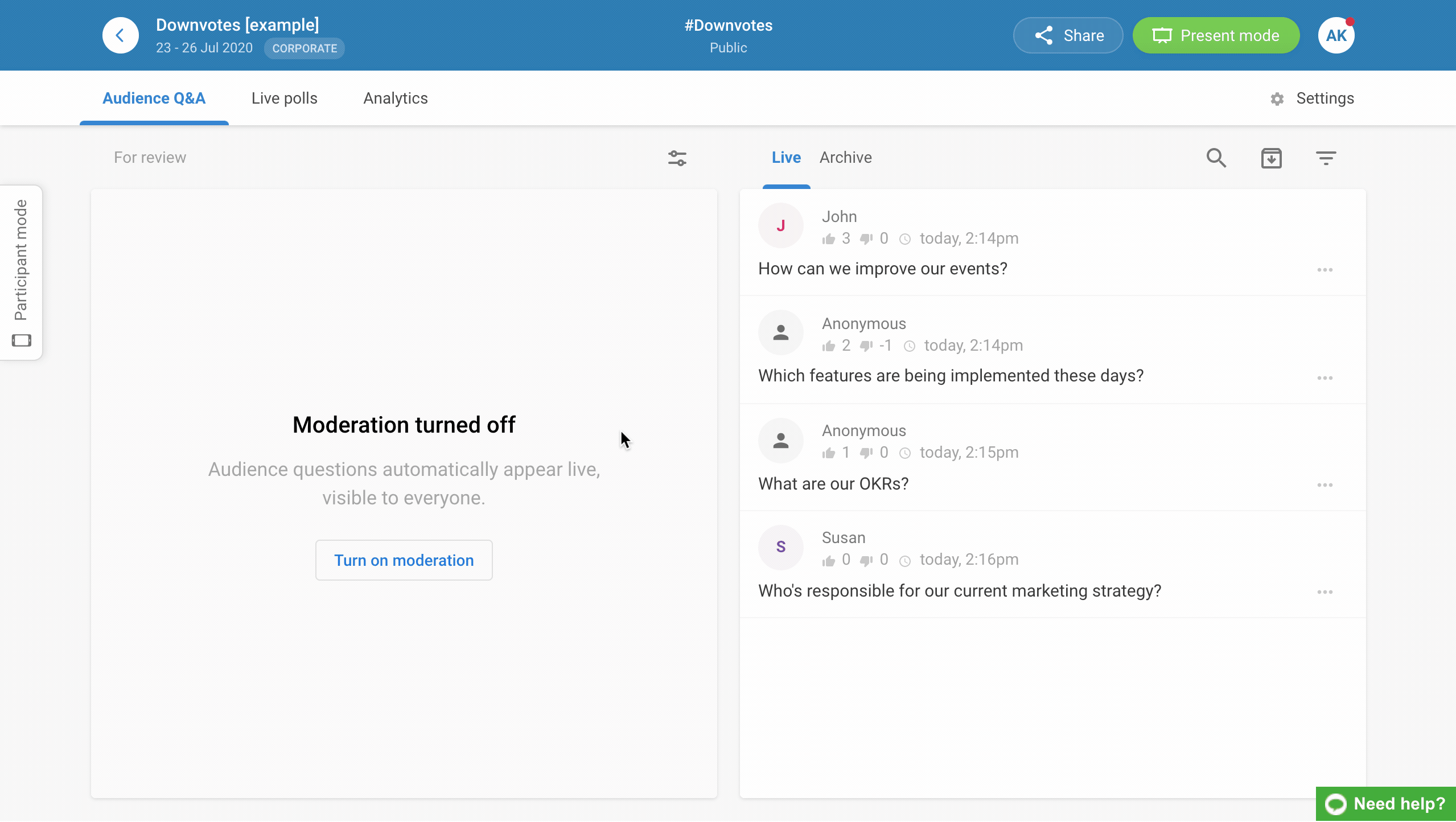Click thumbs up icon on John's question
Image resolution: width=1456 pixels, height=822 pixels.
tap(828, 239)
